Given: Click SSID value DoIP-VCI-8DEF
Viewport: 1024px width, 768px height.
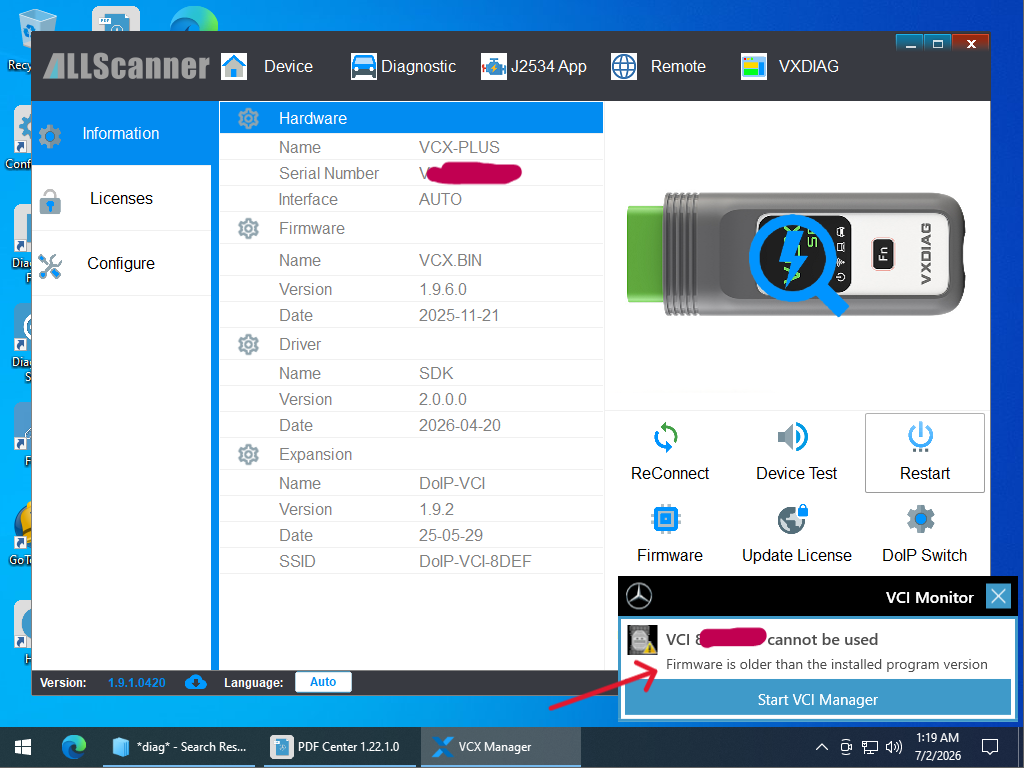Looking at the screenshot, I should 475,561.
